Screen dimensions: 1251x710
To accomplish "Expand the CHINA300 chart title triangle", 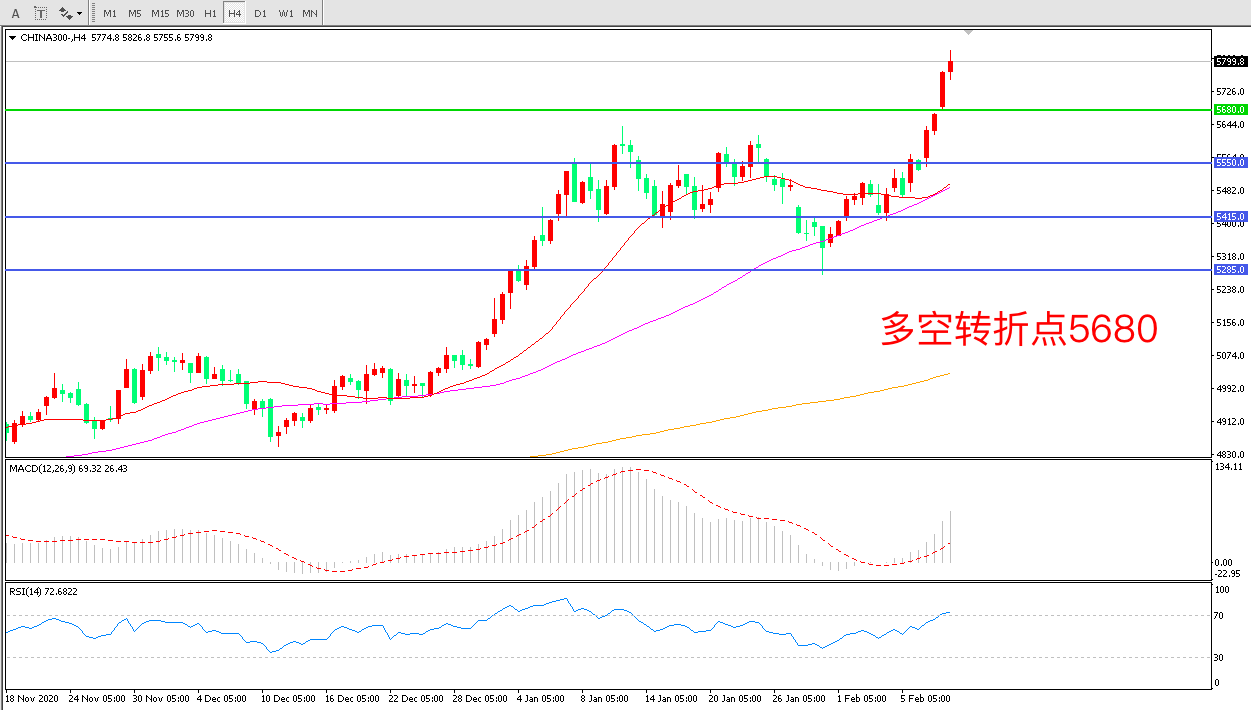I will click(x=12, y=38).
